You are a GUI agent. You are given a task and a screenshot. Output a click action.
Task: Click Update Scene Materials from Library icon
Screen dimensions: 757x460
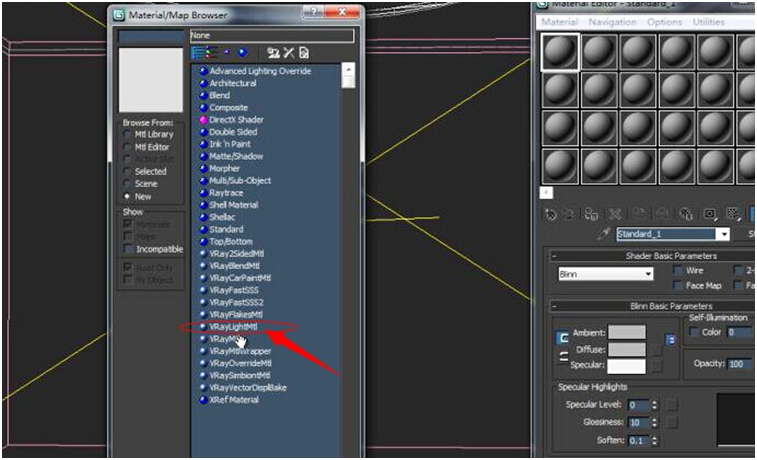pos(273,53)
